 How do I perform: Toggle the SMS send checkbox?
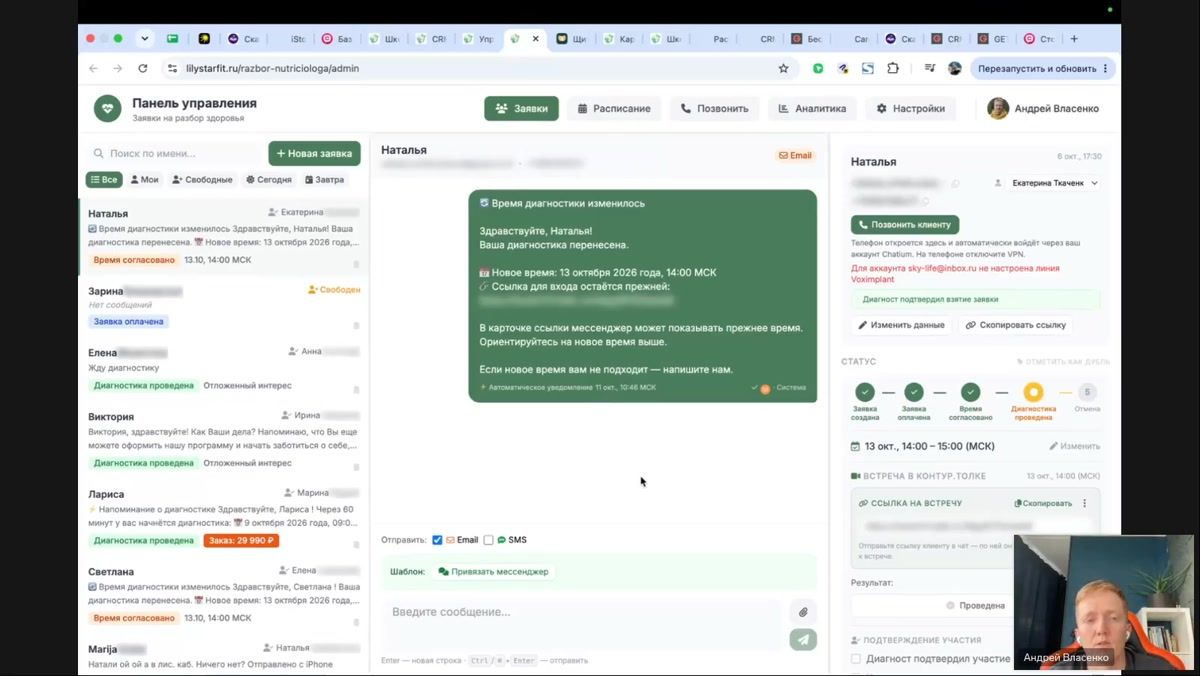(x=488, y=540)
